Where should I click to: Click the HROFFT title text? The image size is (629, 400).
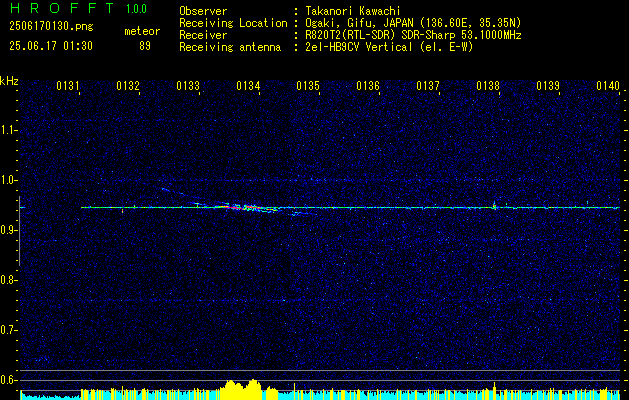point(62,8)
